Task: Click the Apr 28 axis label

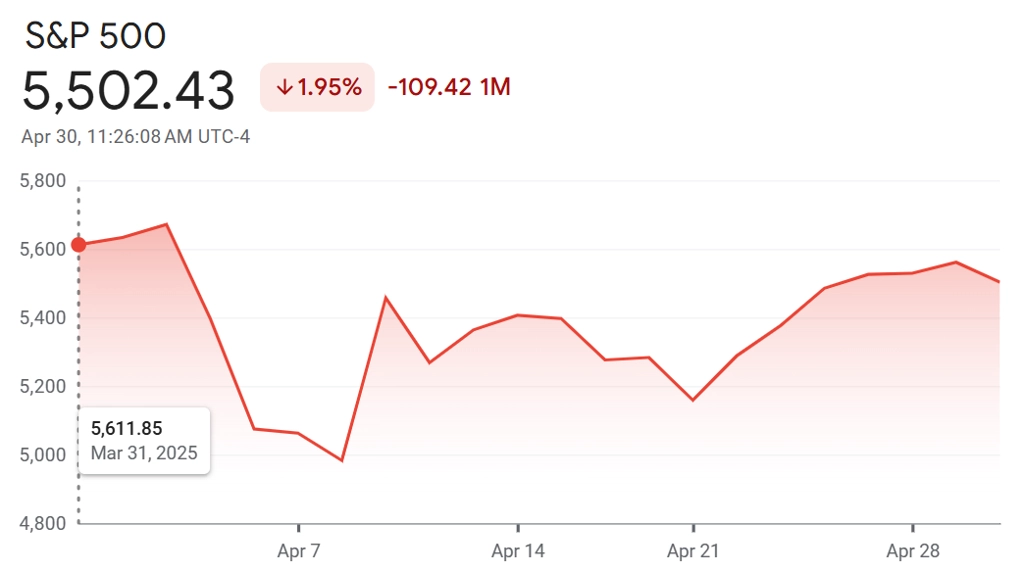Action: click(x=913, y=551)
